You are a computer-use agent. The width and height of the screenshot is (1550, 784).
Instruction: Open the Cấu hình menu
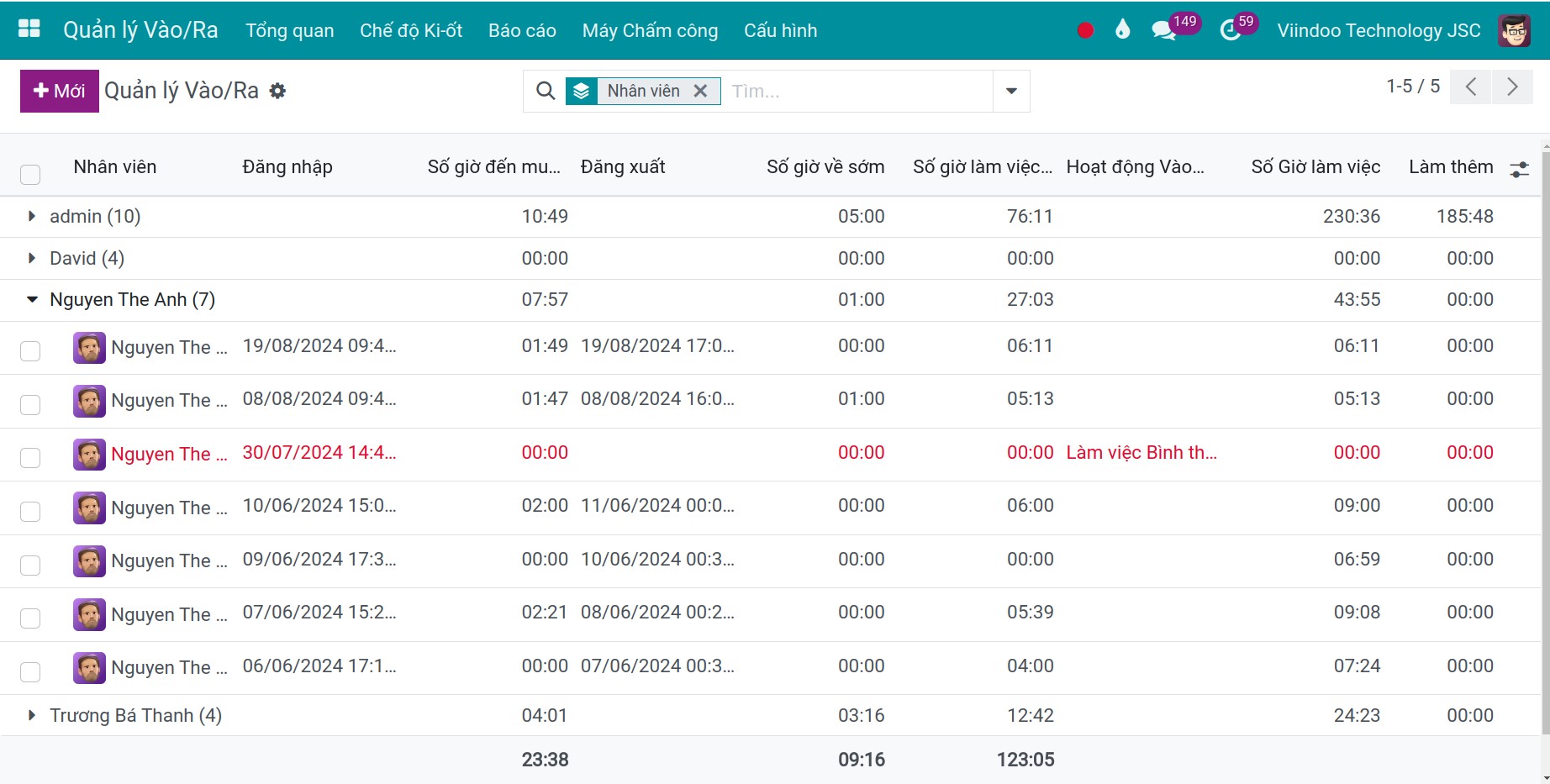coord(780,30)
